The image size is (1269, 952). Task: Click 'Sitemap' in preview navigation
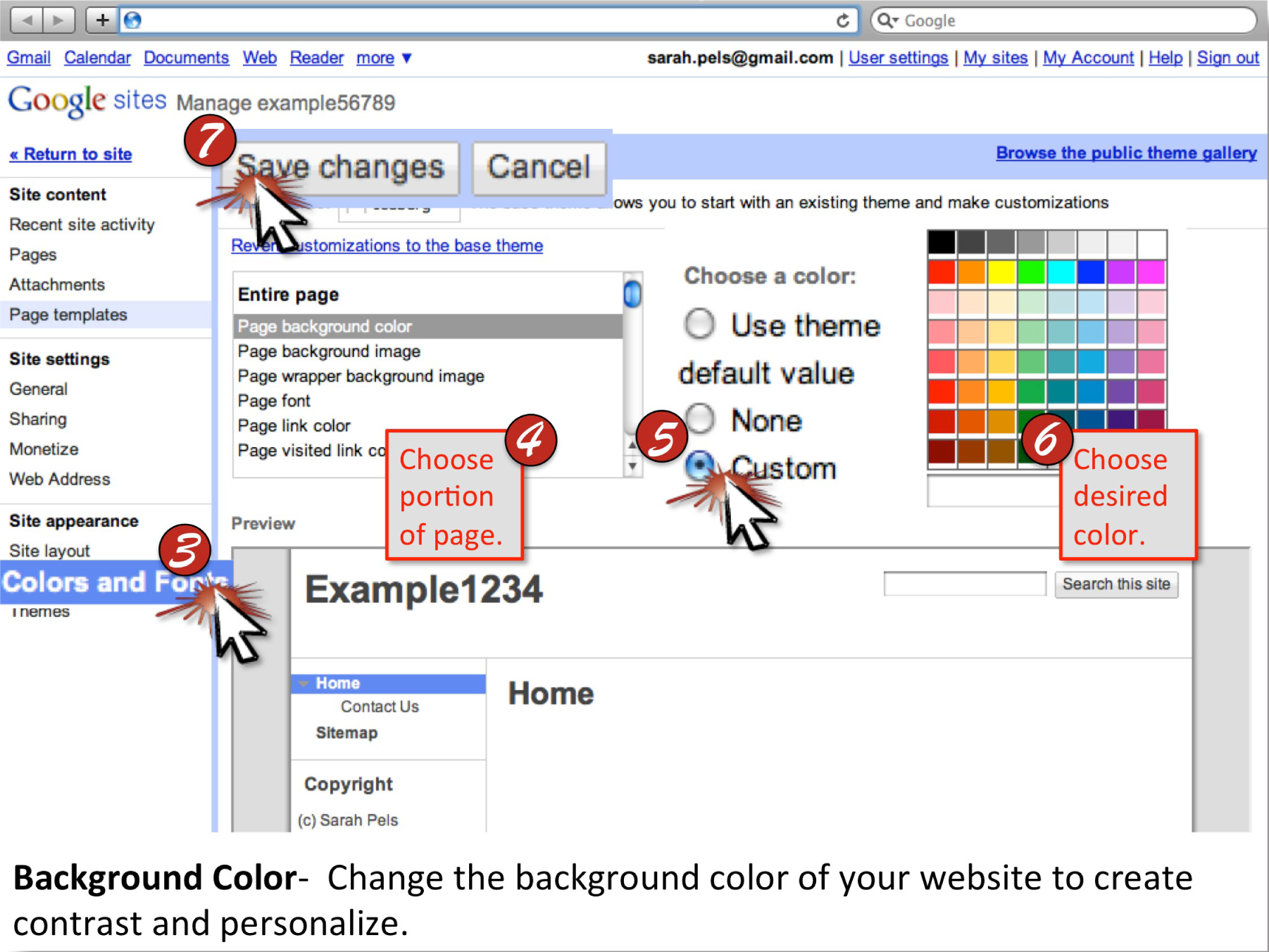point(346,733)
